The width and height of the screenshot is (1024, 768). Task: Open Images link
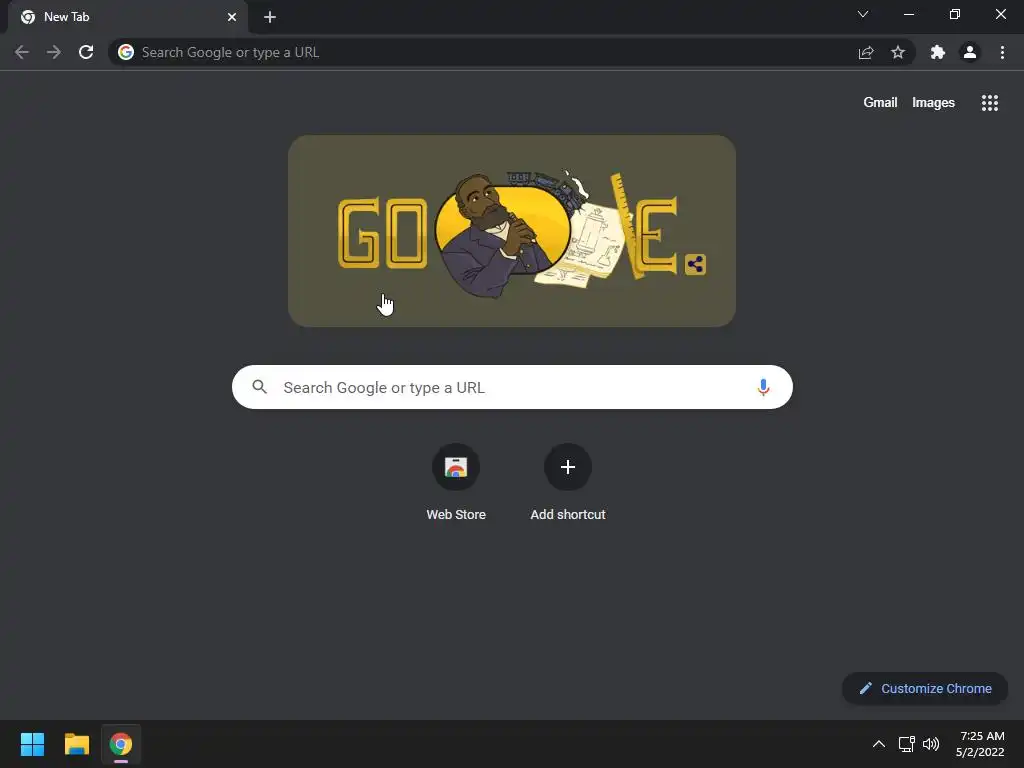pyautogui.click(x=933, y=103)
